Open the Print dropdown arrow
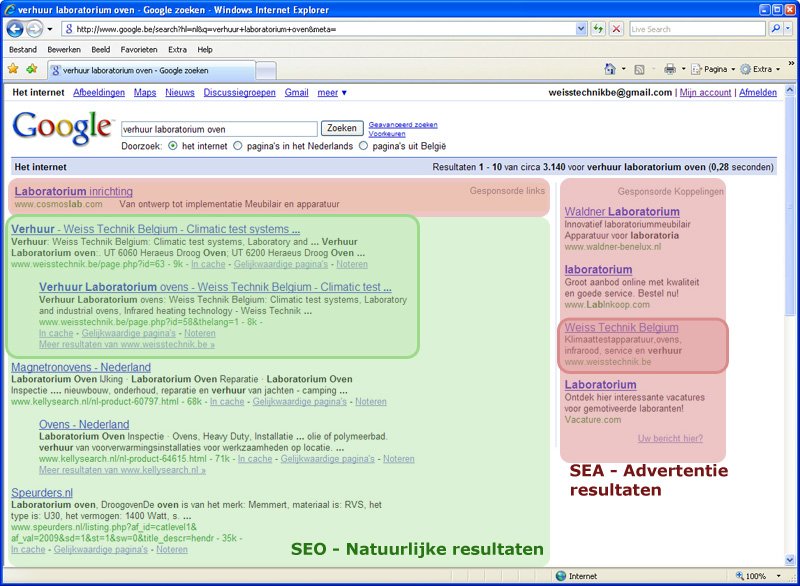Viewport: 800px width, 586px height. click(x=684, y=69)
